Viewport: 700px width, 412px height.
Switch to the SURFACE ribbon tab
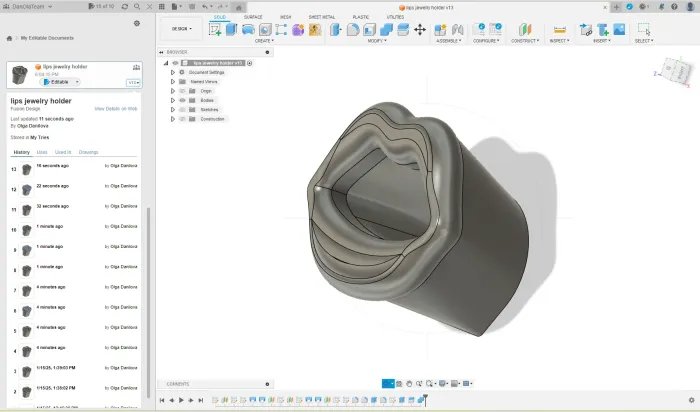253,17
